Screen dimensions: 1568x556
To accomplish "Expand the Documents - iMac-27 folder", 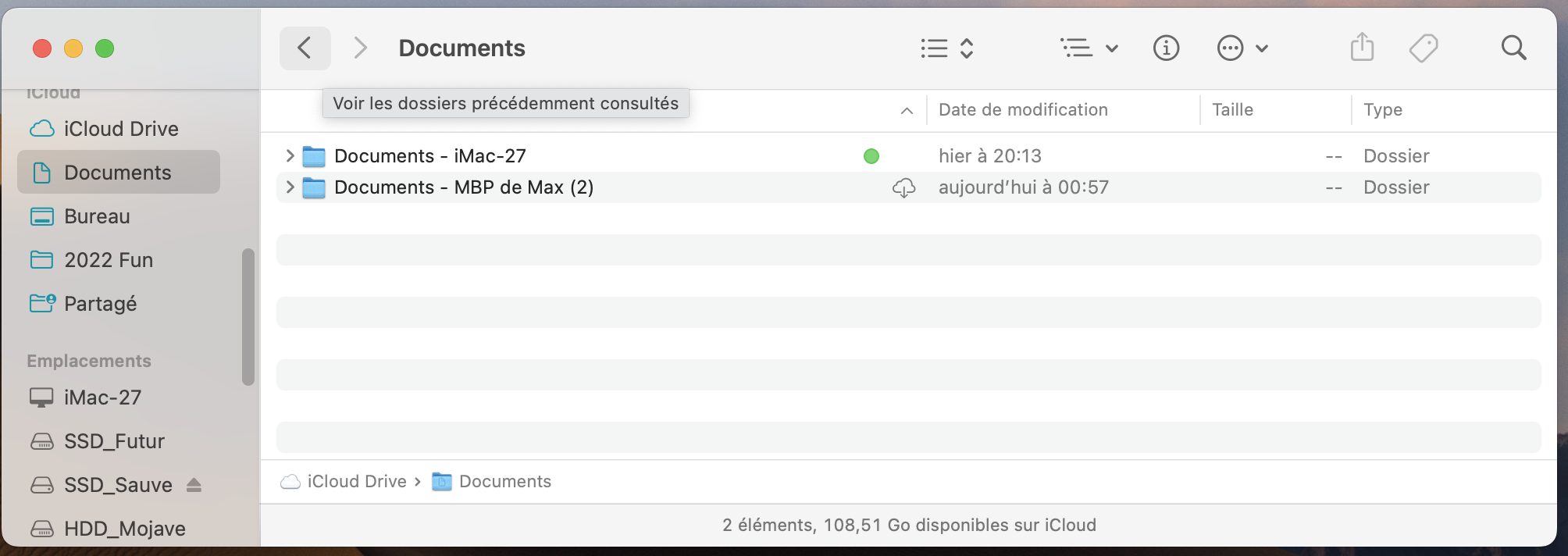I will 290,156.
